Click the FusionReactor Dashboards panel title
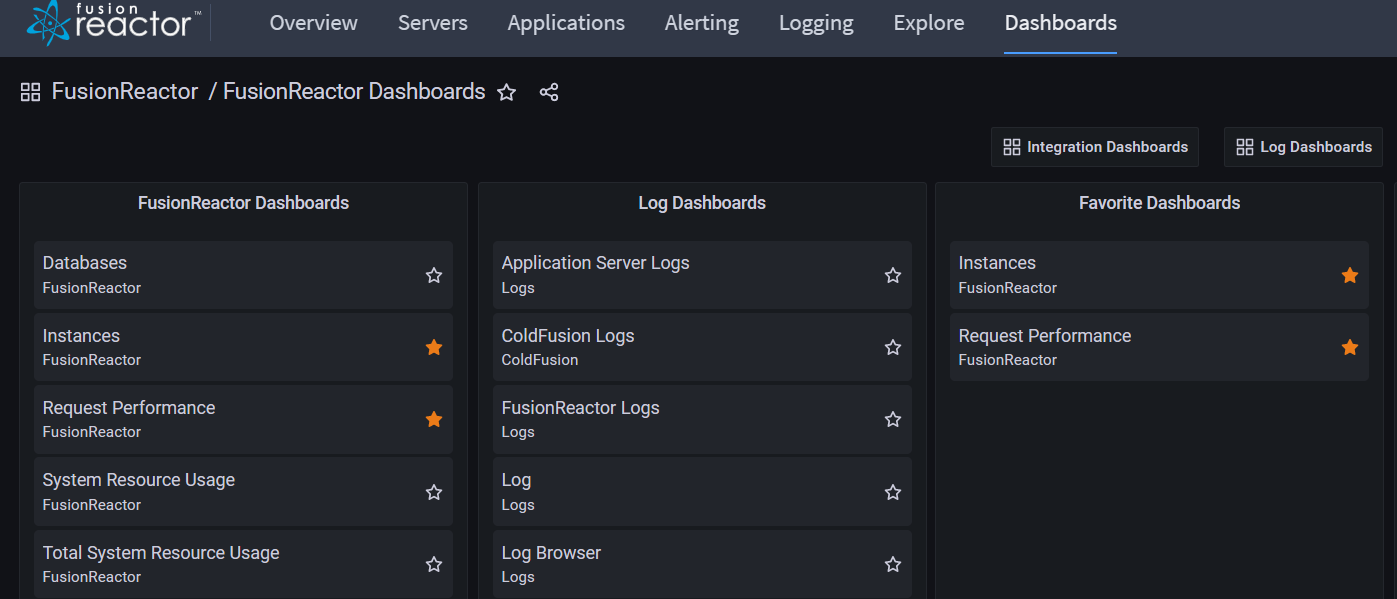This screenshot has width=1397, height=599. (243, 203)
